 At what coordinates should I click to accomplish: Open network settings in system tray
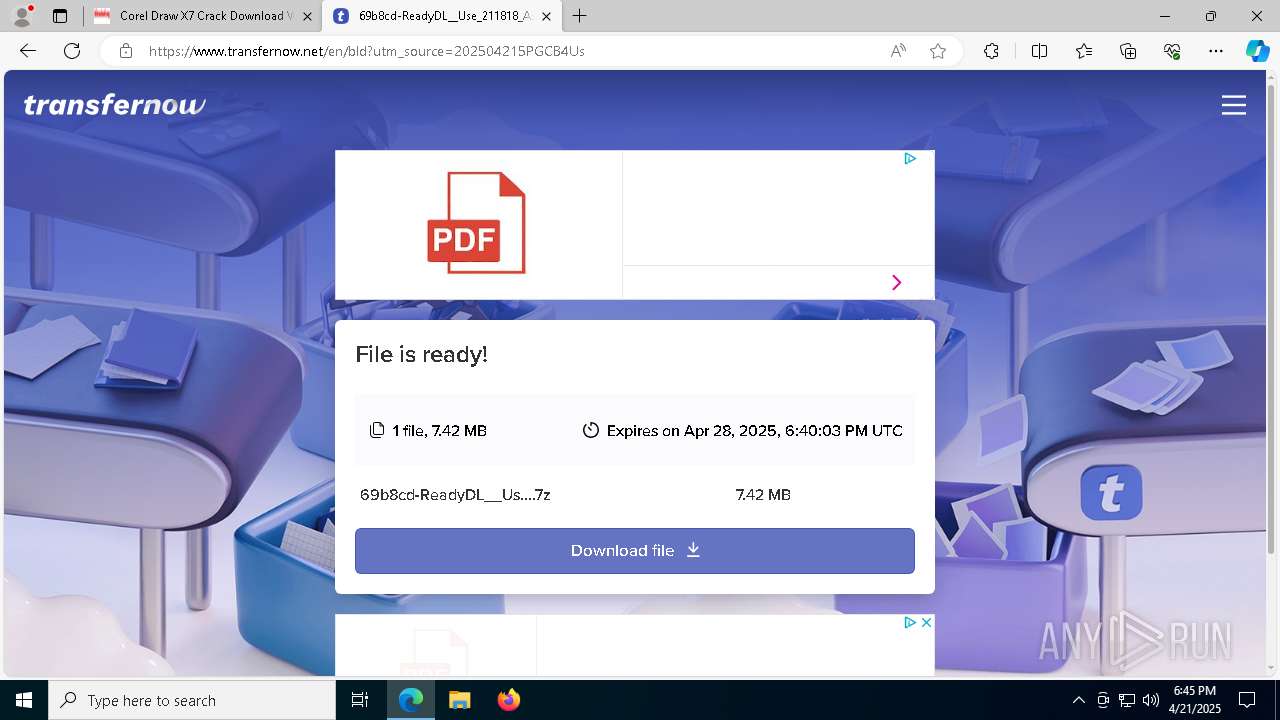[x=1127, y=700]
